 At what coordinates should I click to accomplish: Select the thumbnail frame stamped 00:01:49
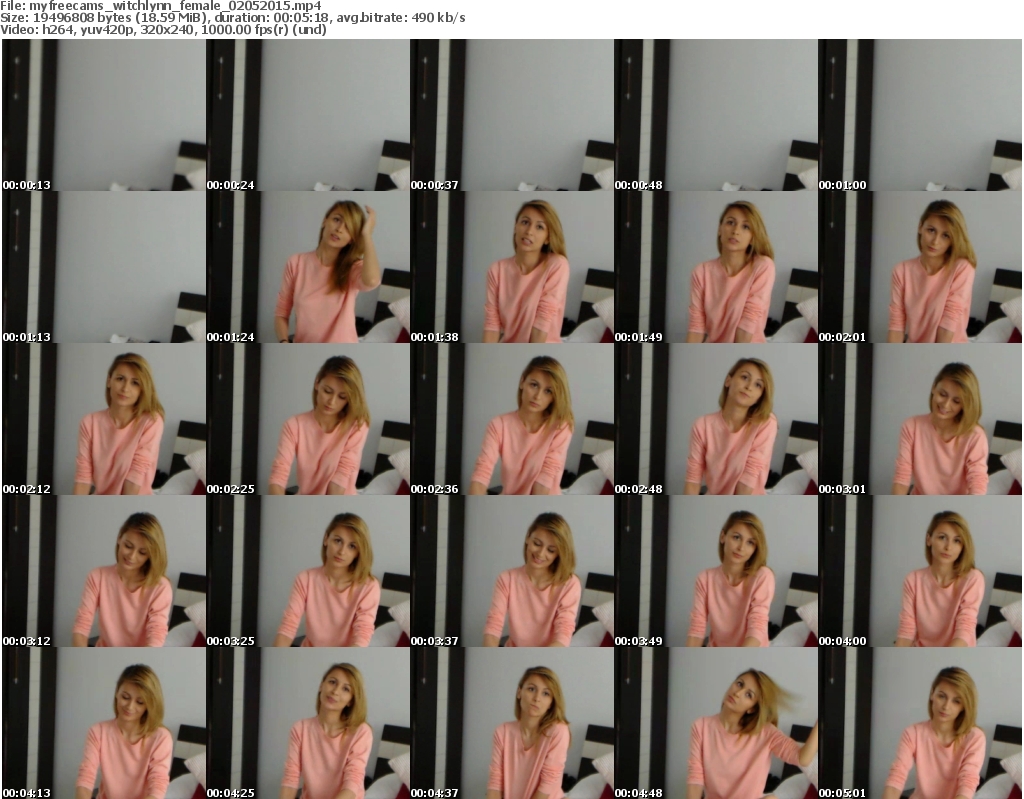(x=716, y=267)
